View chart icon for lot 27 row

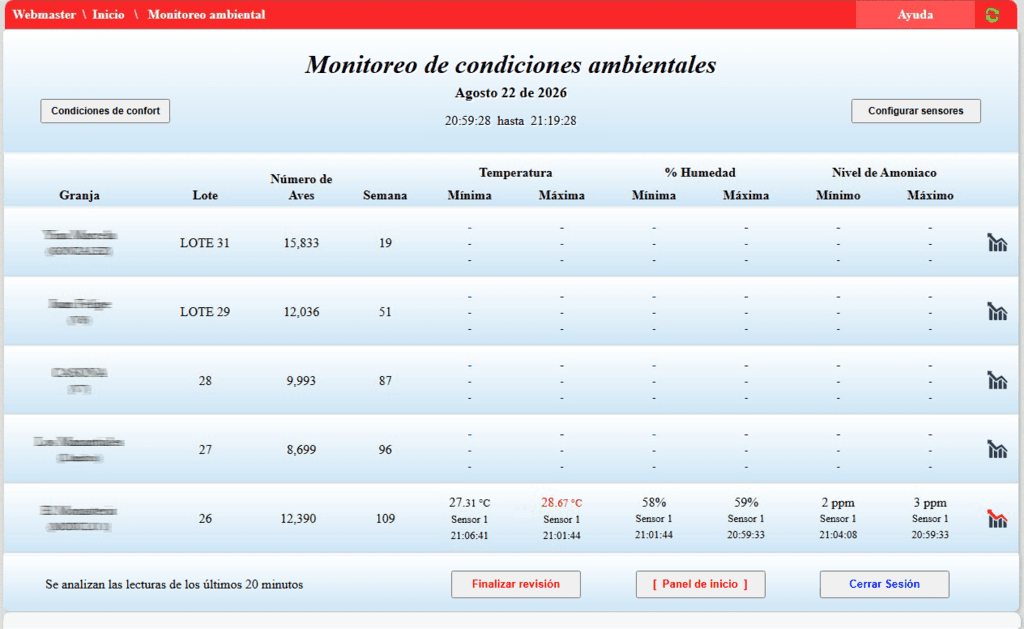pos(997,449)
